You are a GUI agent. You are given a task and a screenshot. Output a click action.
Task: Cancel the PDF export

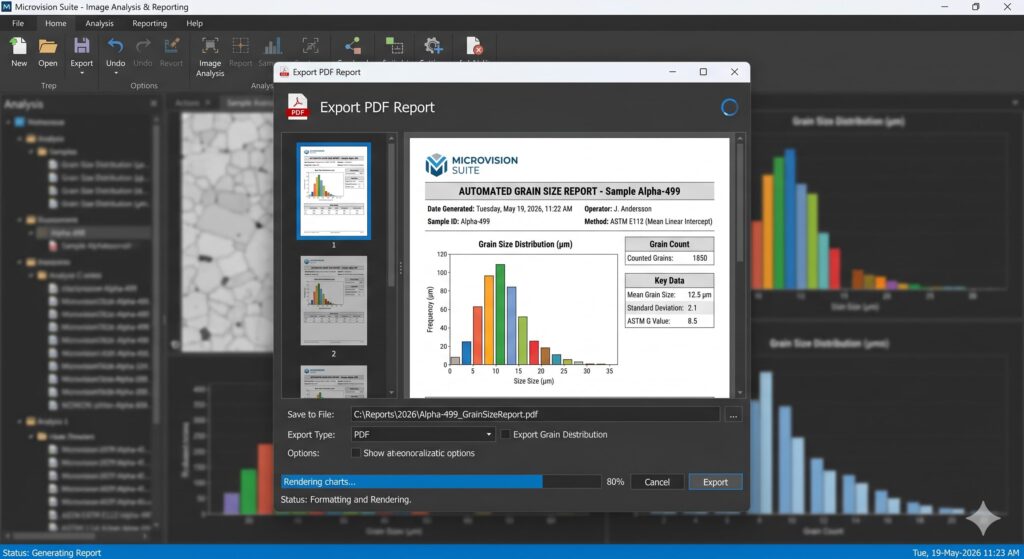pos(657,482)
